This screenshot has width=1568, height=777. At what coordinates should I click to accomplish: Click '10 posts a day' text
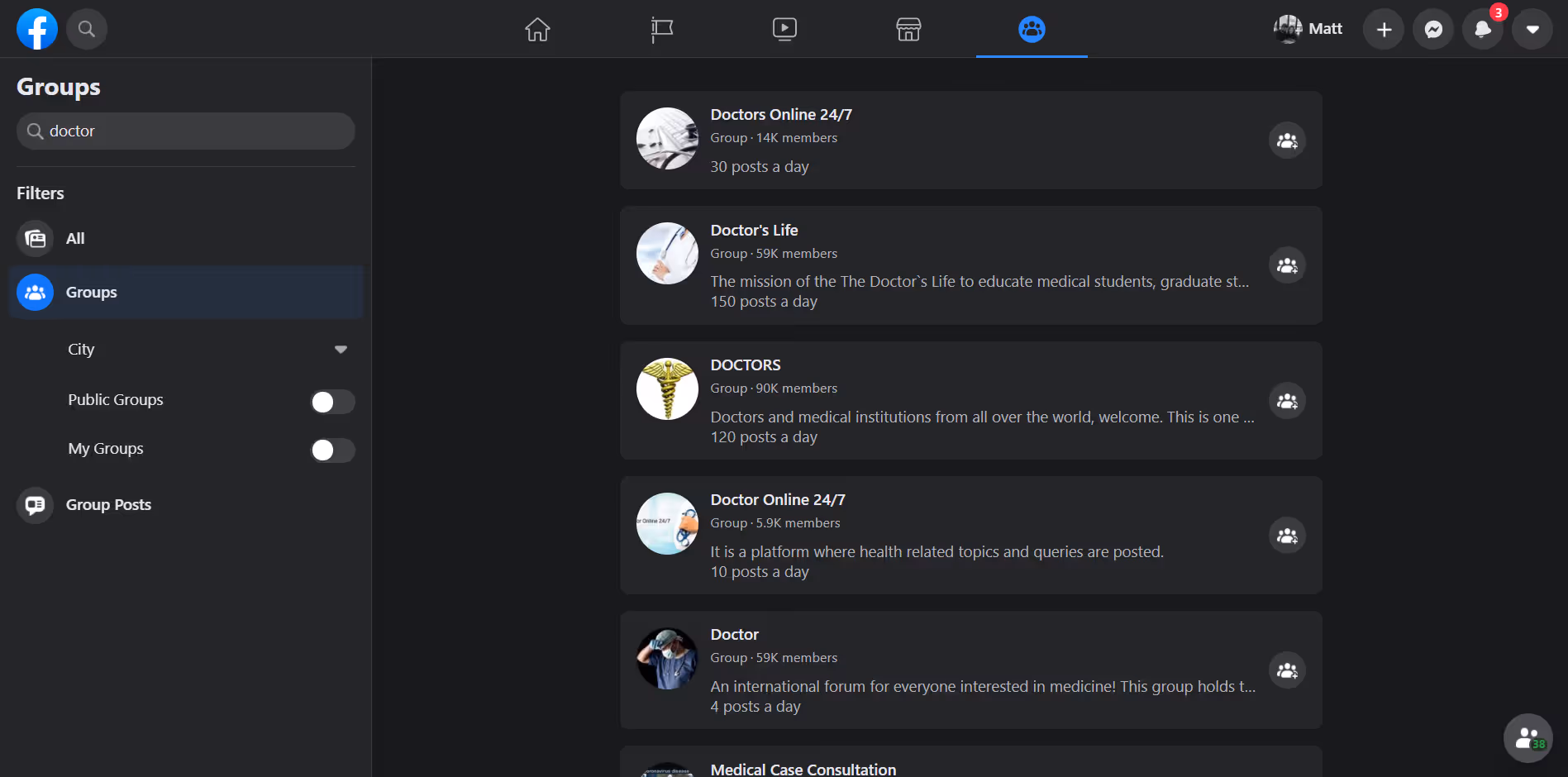(760, 572)
